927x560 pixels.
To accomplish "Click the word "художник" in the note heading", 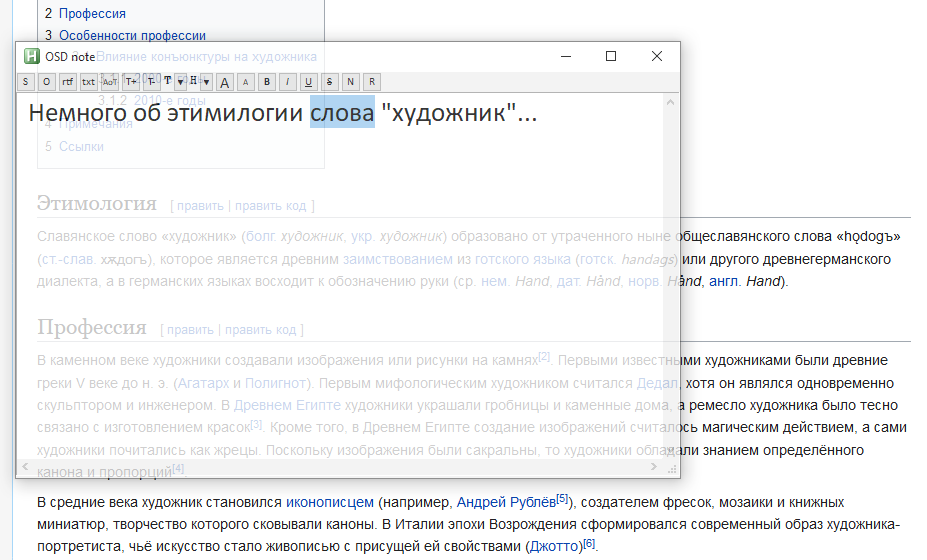I will point(449,112).
